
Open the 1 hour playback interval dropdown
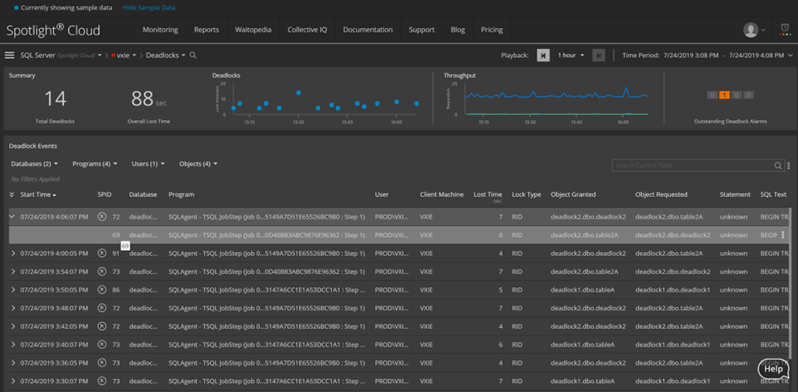[x=571, y=55]
